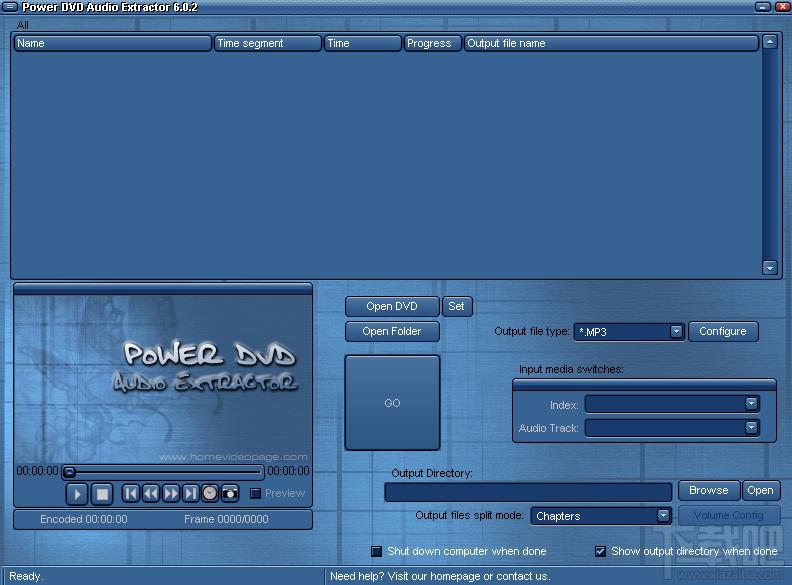Click the preview seek slider handle

70,472
